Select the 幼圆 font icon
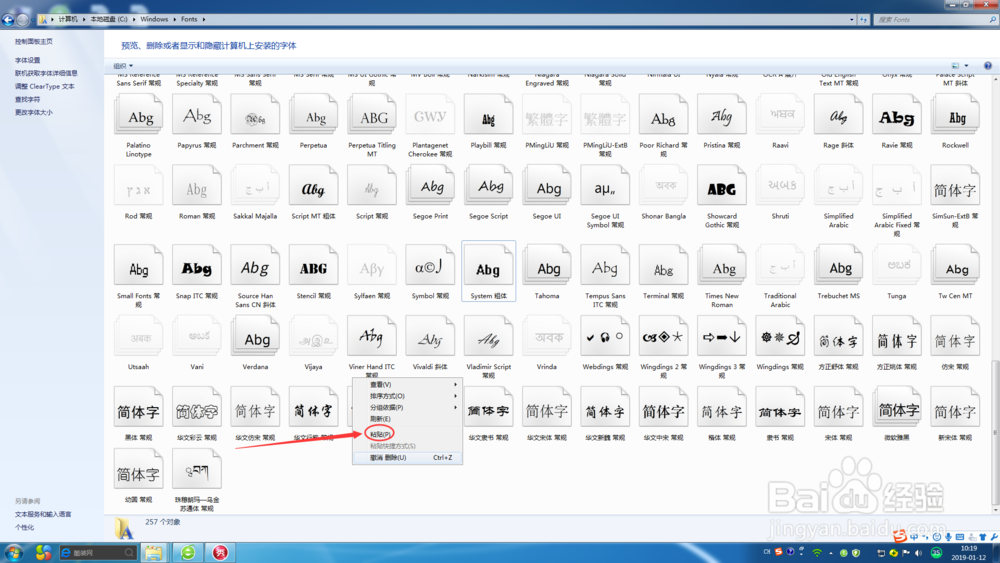The image size is (1000, 563). [x=139, y=470]
